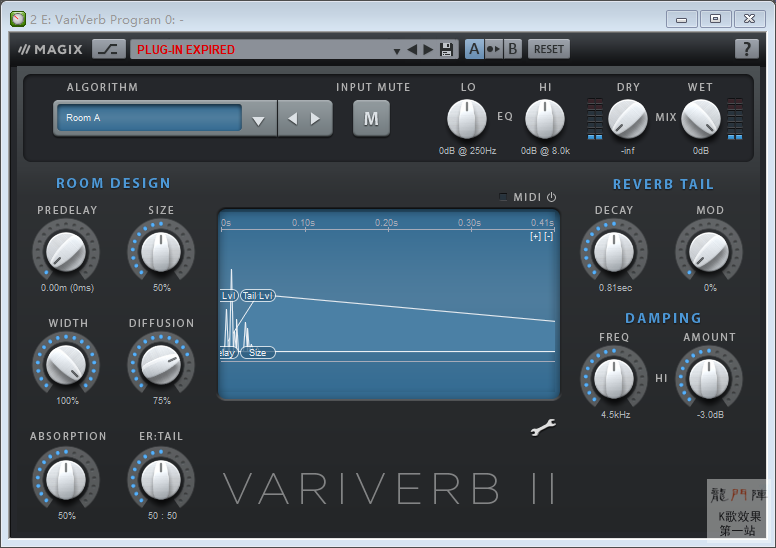Zoom in the display with [+]
Image resolution: width=776 pixels, height=548 pixels.
535,237
